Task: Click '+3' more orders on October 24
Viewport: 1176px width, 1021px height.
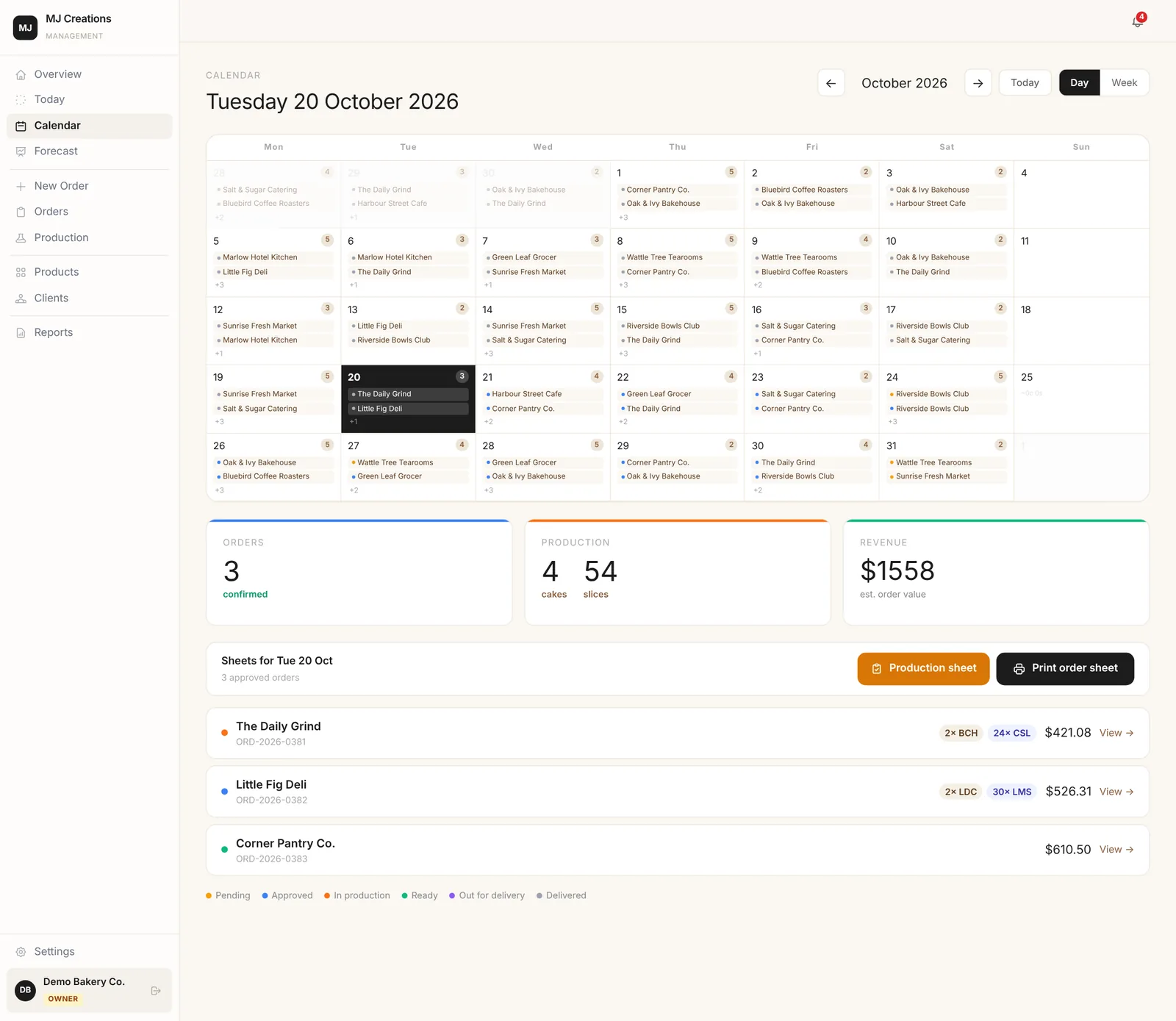Action: pos(892,422)
